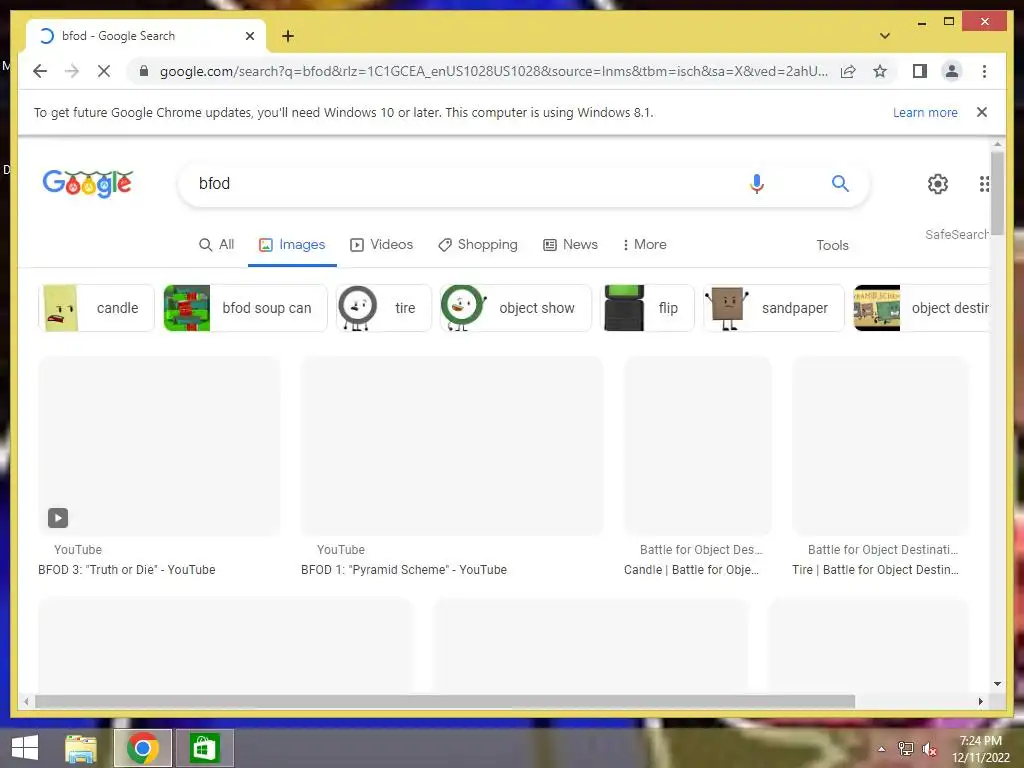Bookmark this page with the star icon

tap(880, 71)
